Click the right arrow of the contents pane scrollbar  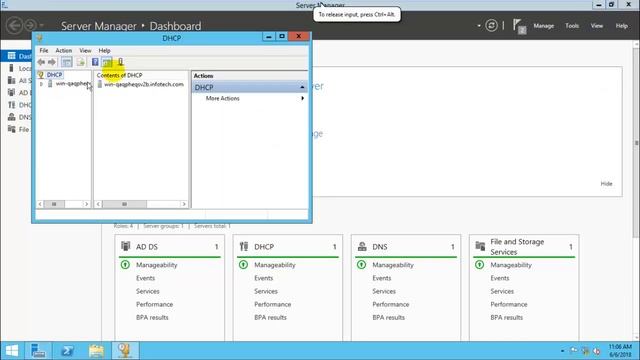click(x=184, y=204)
